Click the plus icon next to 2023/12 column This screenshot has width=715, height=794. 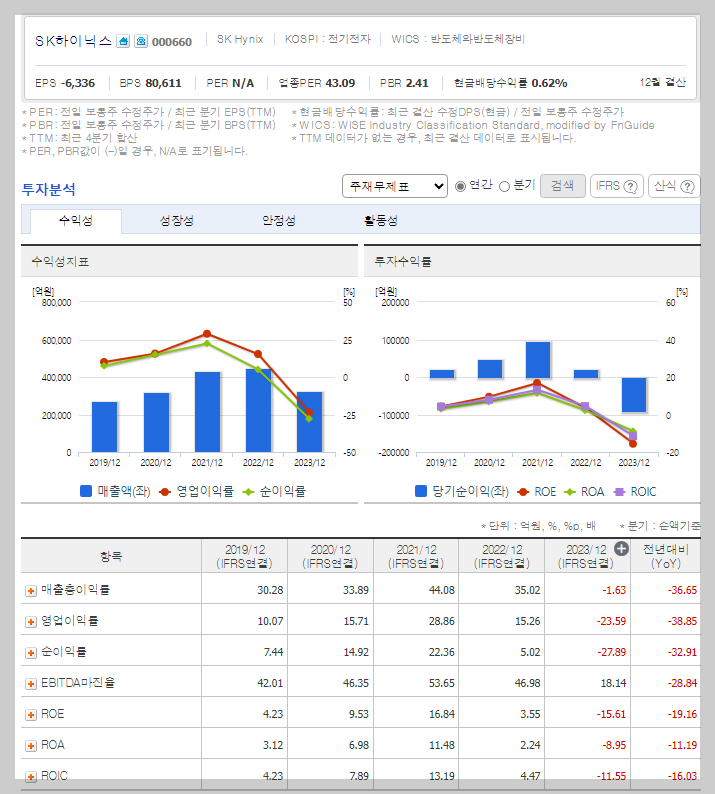pyautogui.click(x=621, y=548)
